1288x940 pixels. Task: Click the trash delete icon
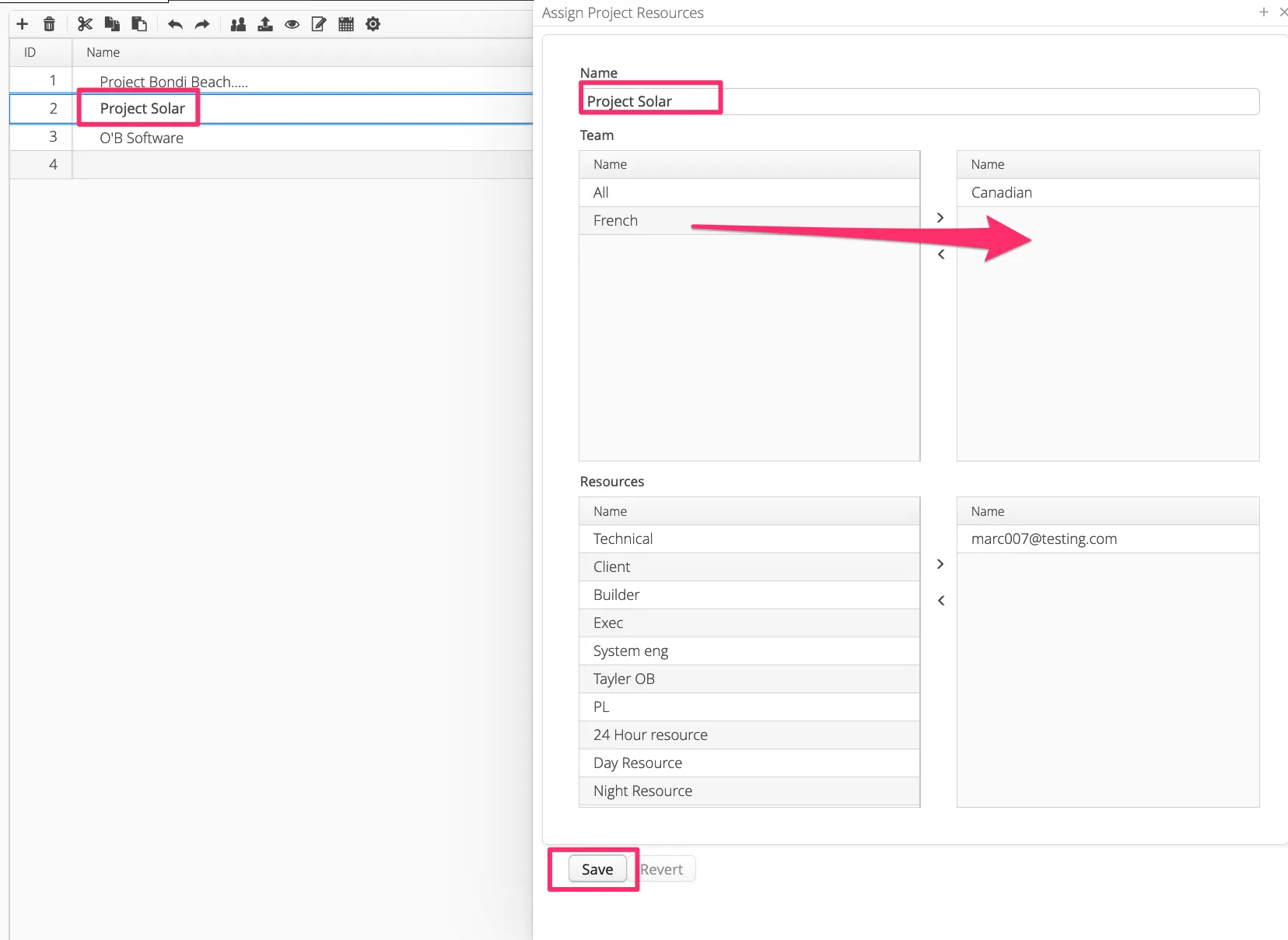pos(50,24)
